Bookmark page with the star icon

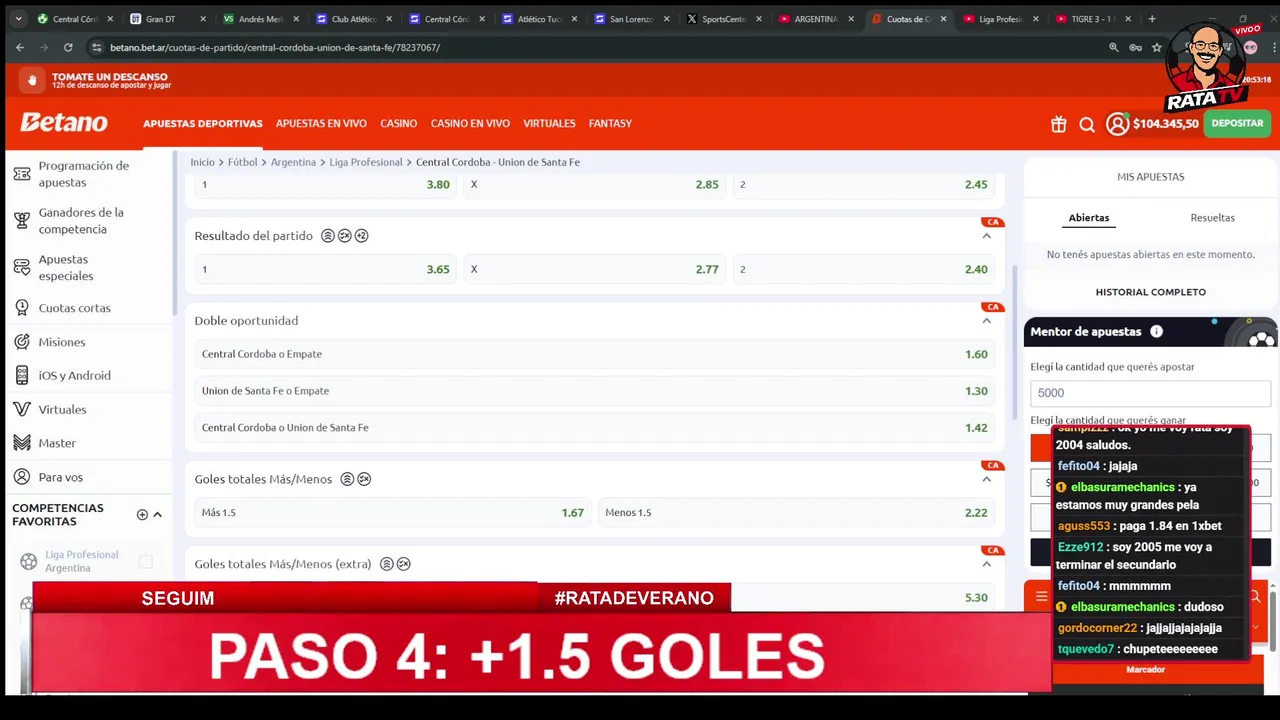[x=1157, y=47]
